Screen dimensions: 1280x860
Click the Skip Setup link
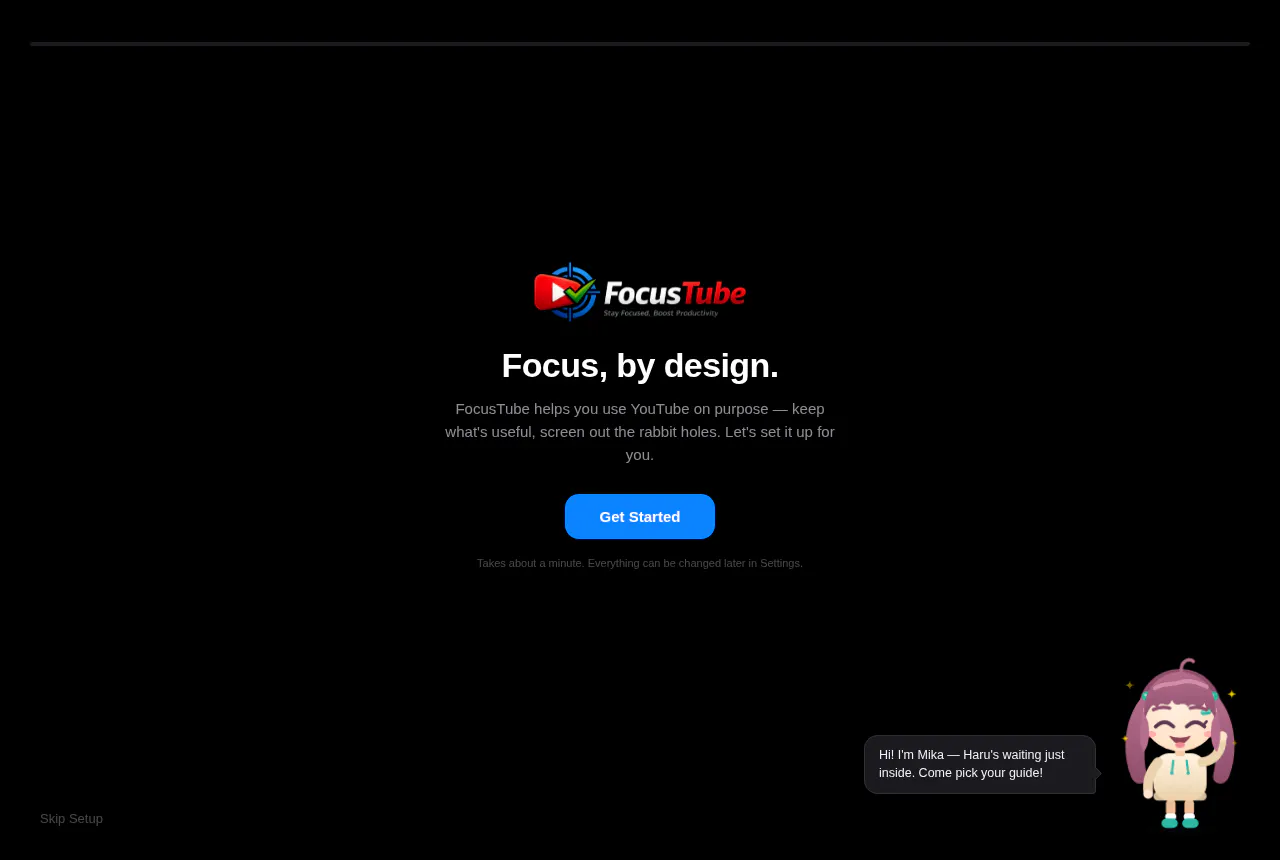71,818
